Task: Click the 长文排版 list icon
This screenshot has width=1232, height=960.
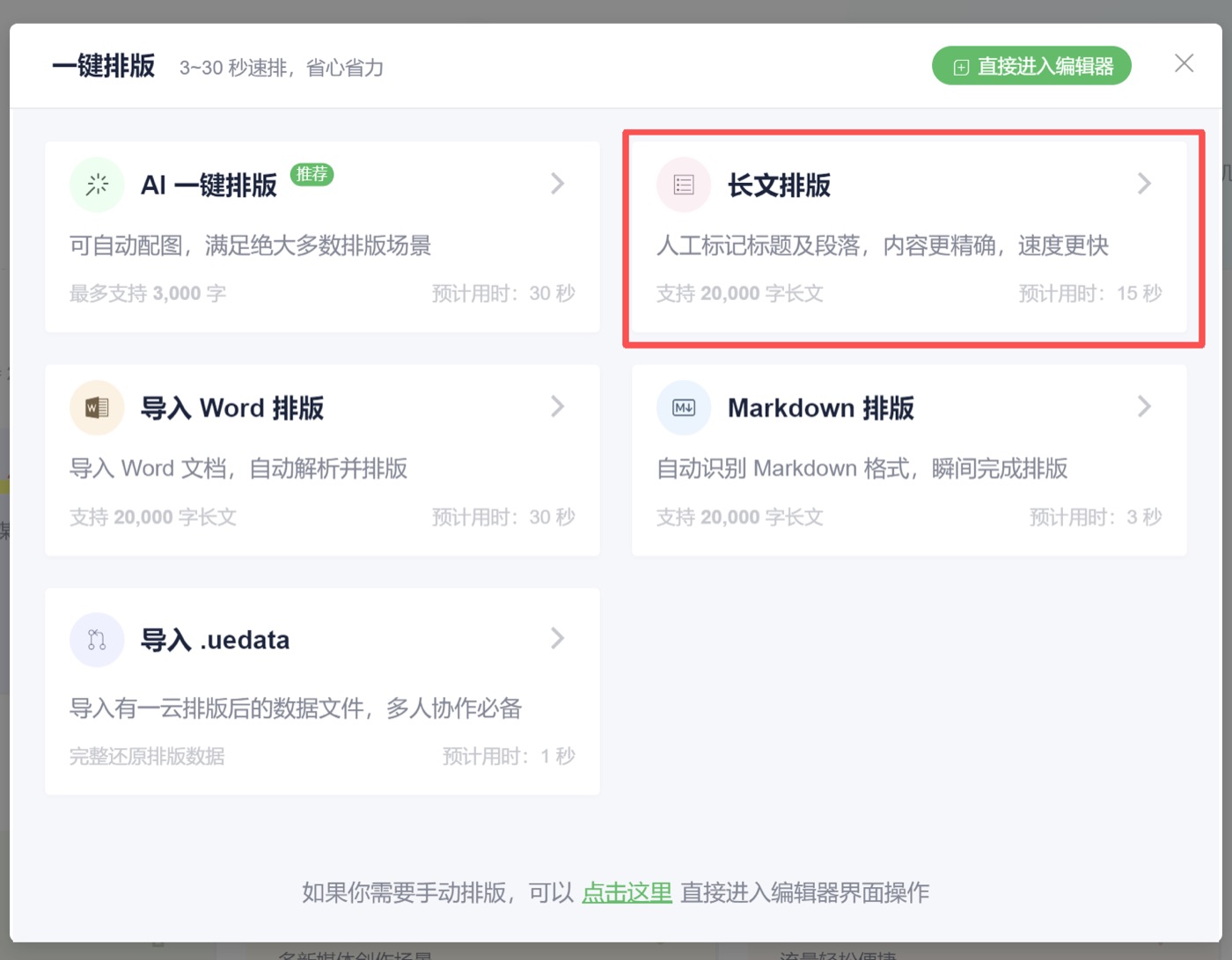Action: [x=684, y=185]
